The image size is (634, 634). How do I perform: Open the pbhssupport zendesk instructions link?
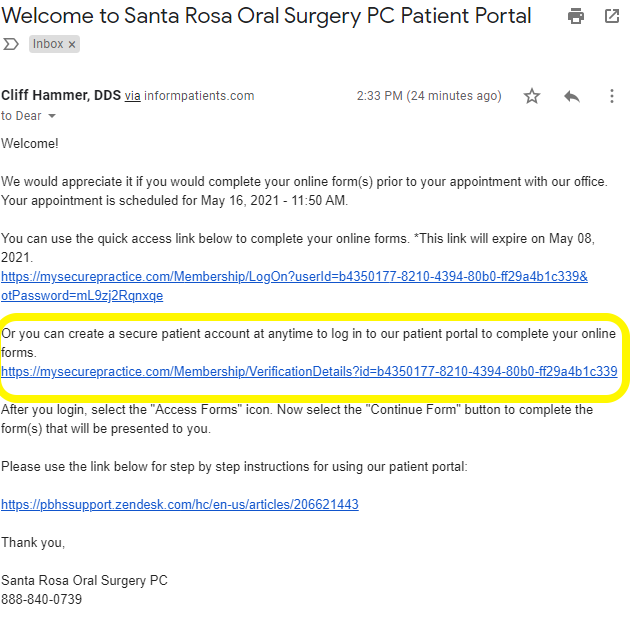(x=180, y=504)
